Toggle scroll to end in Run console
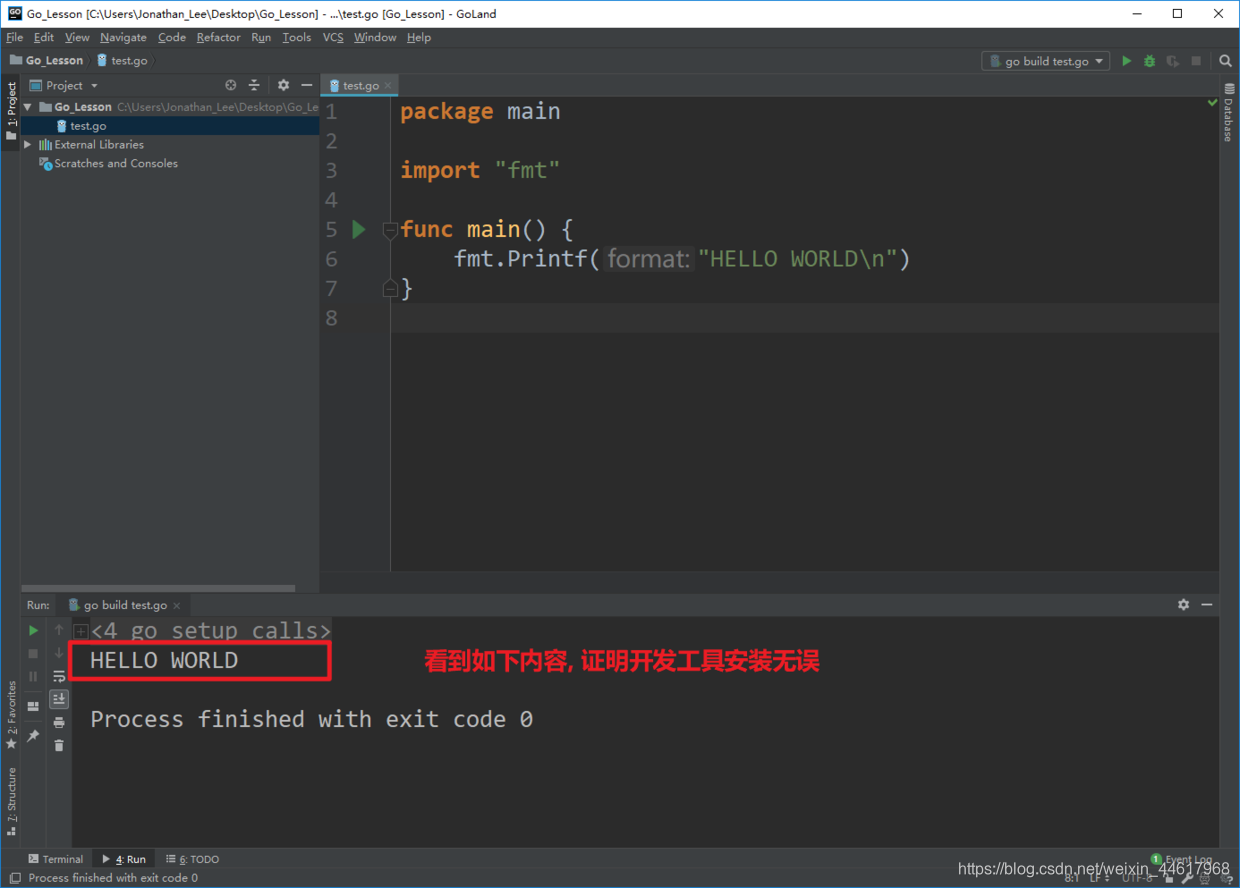The height and width of the screenshot is (888, 1240). click(59, 699)
